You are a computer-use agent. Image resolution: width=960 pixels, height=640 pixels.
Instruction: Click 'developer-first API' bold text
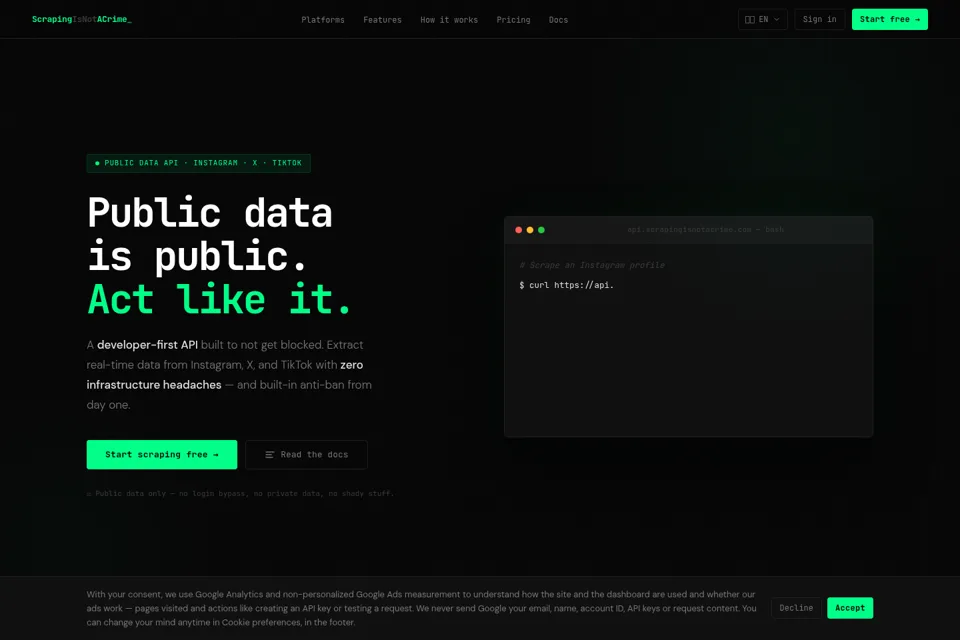coord(148,345)
